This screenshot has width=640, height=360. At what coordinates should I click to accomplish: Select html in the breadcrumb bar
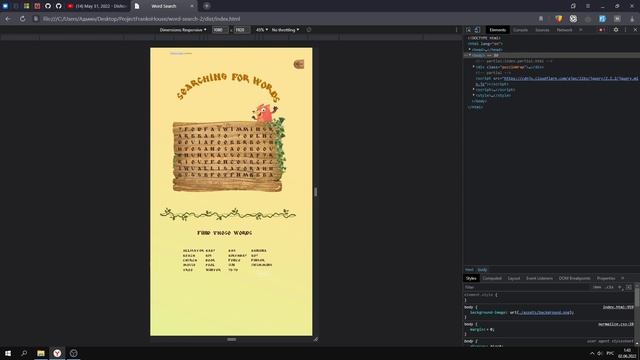click(x=469, y=270)
